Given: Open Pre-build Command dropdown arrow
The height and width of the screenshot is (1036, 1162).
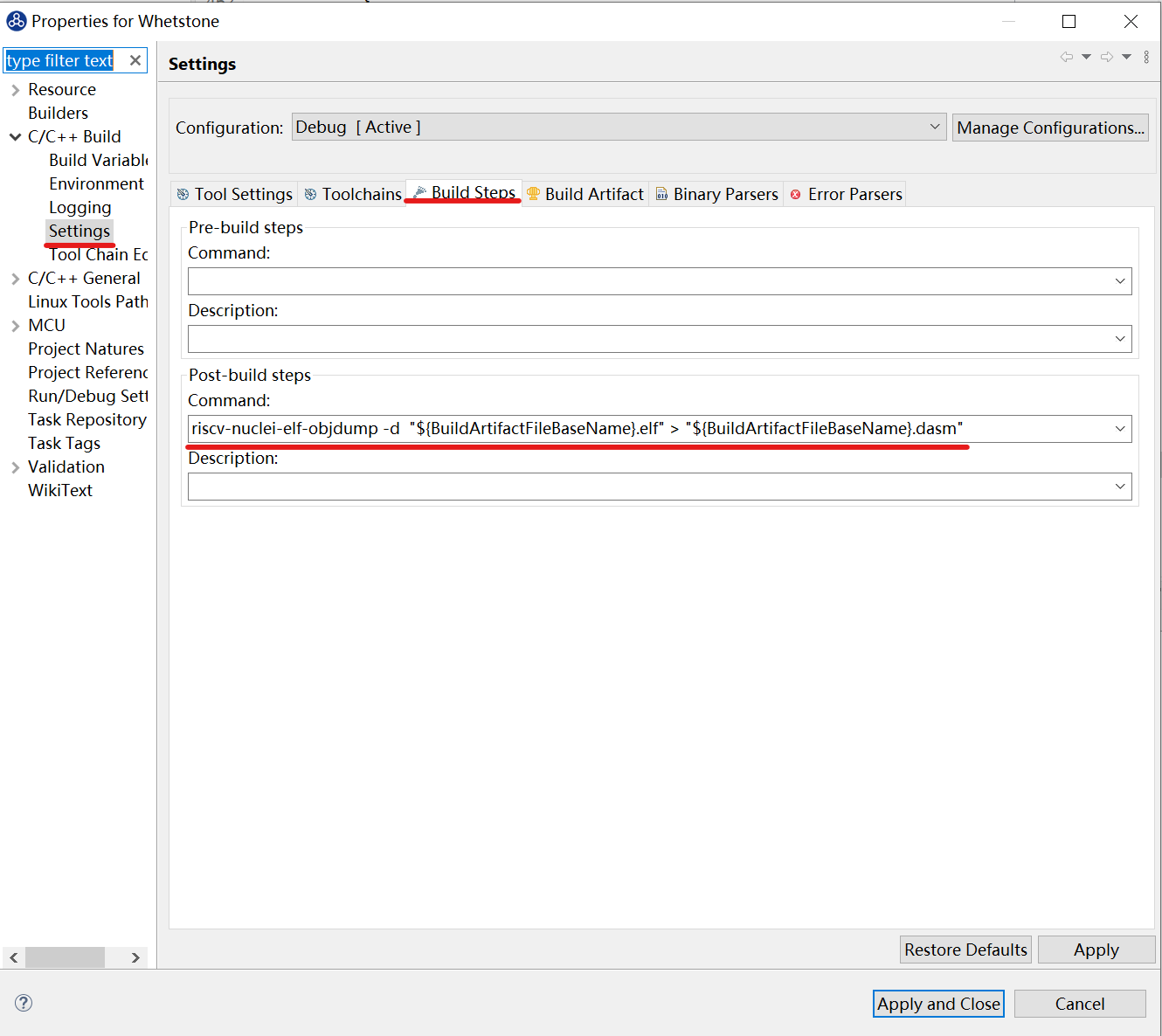Looking at the screenshot, I should click(1120, 281).
